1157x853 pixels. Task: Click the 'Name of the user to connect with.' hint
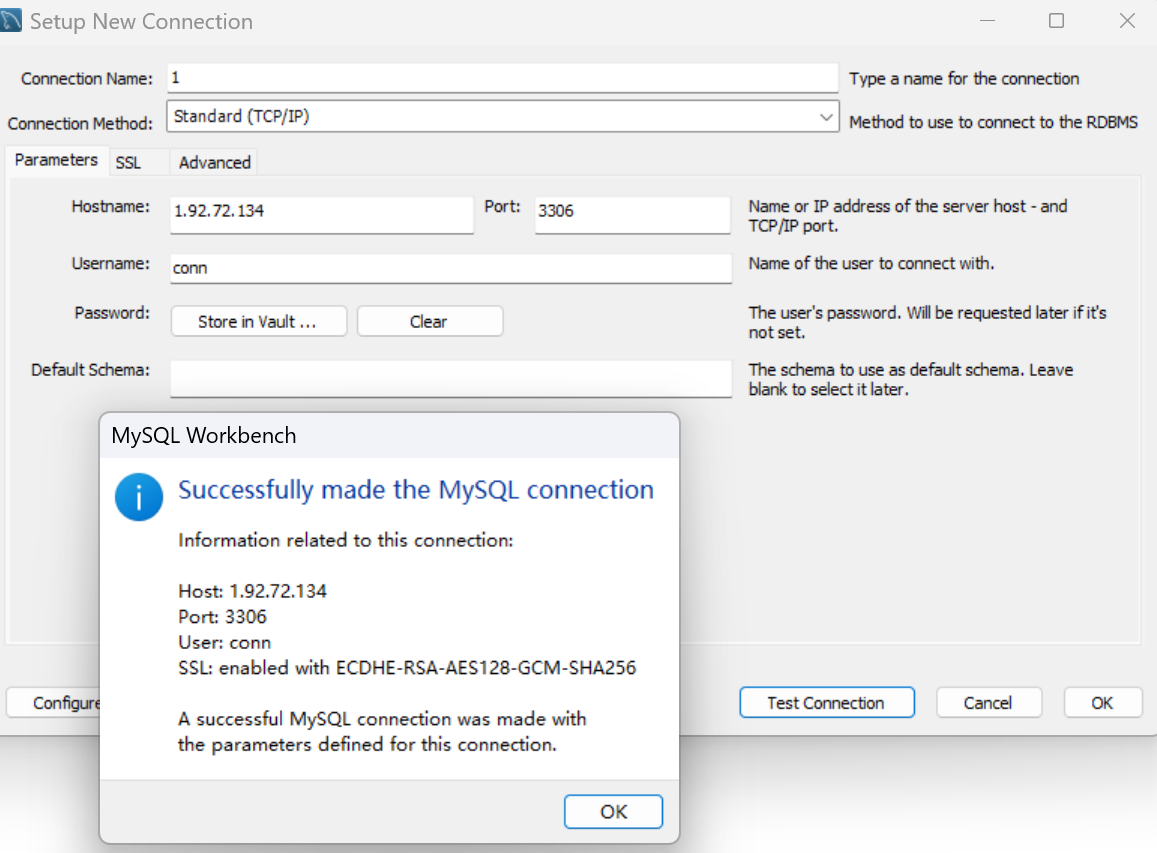[871, 263]
